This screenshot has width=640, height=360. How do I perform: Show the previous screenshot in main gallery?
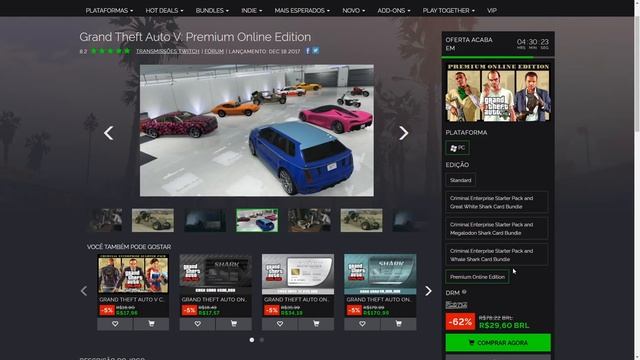coord(108,133)
